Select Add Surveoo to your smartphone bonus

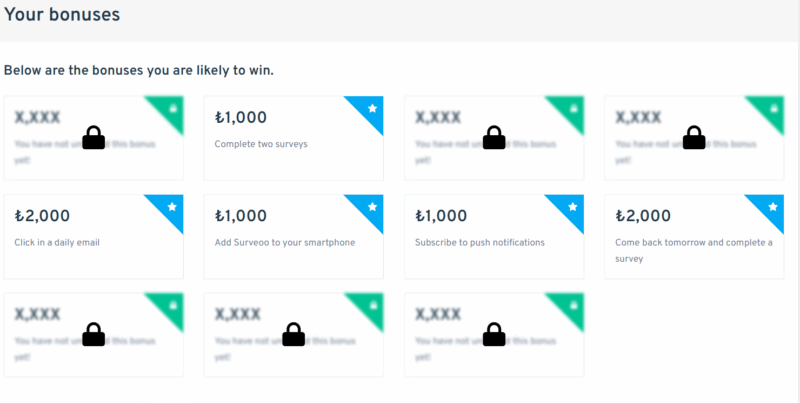[x=293, y=237]
